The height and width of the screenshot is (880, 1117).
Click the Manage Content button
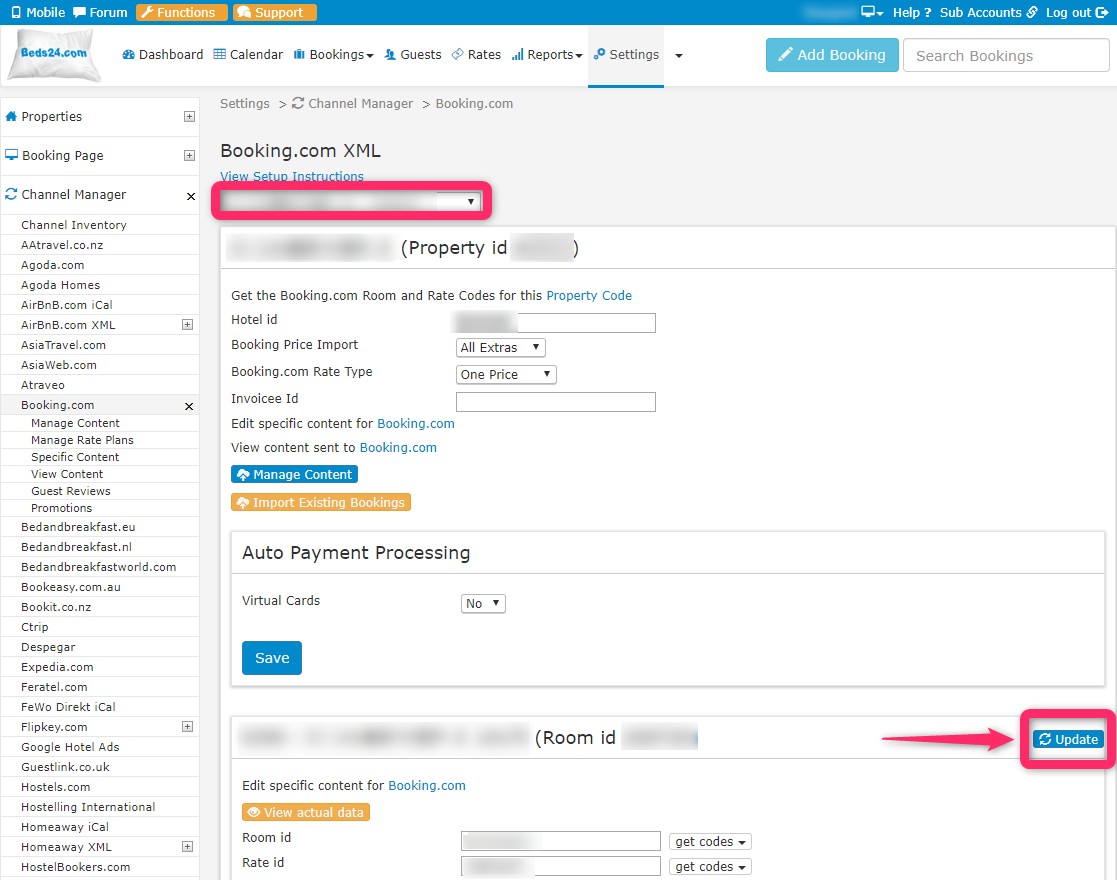pos(294,475)
